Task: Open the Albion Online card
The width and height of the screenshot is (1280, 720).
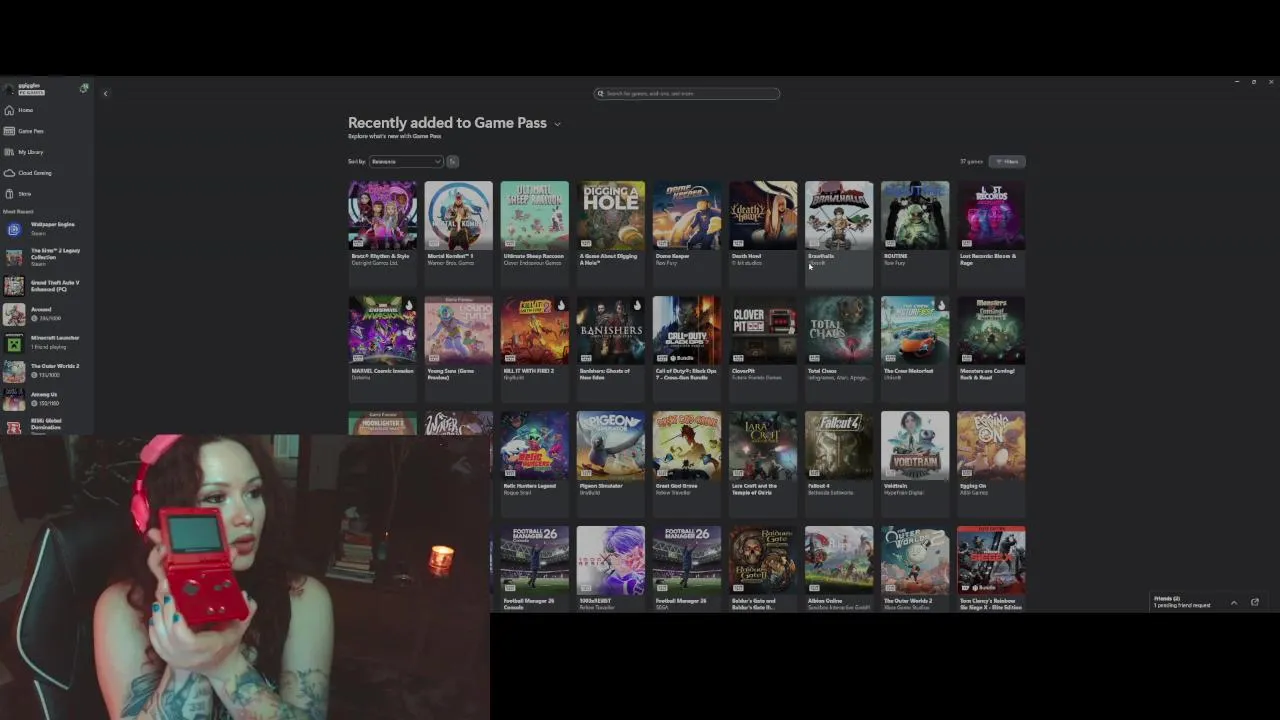Action: click(838, 568)
